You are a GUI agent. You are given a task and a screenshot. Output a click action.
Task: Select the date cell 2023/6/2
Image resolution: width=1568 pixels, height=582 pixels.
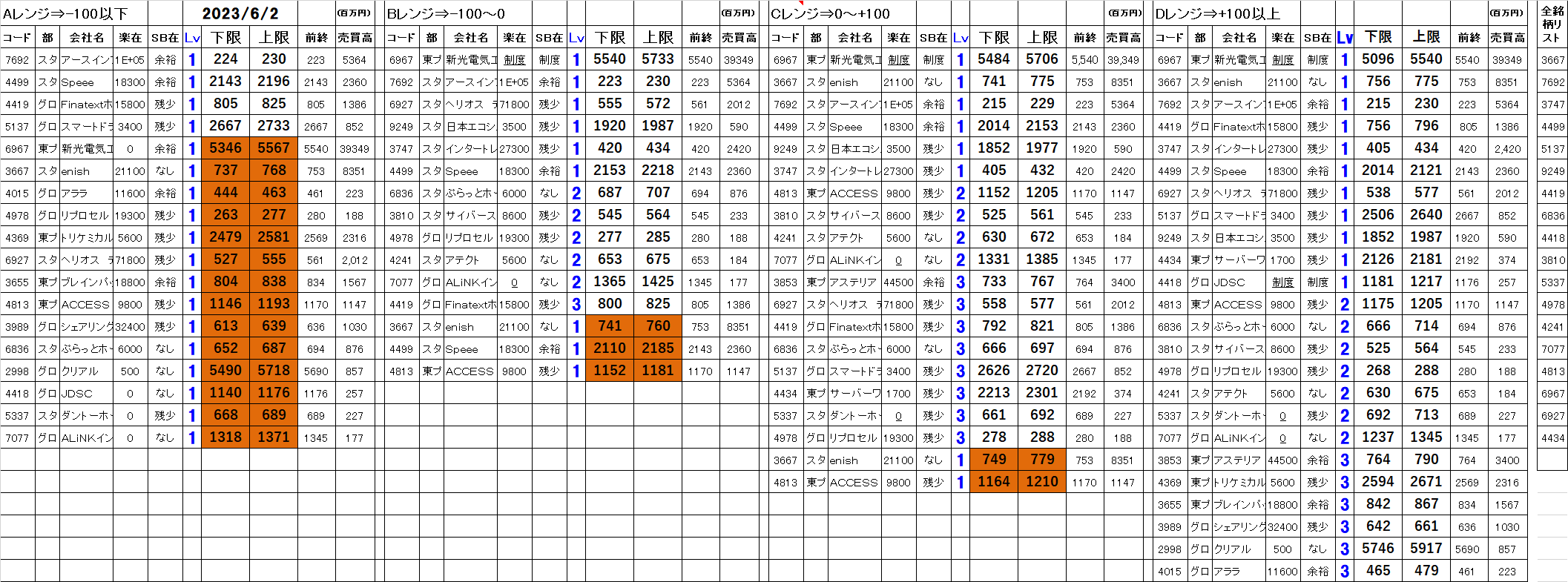tap(240, 13)
